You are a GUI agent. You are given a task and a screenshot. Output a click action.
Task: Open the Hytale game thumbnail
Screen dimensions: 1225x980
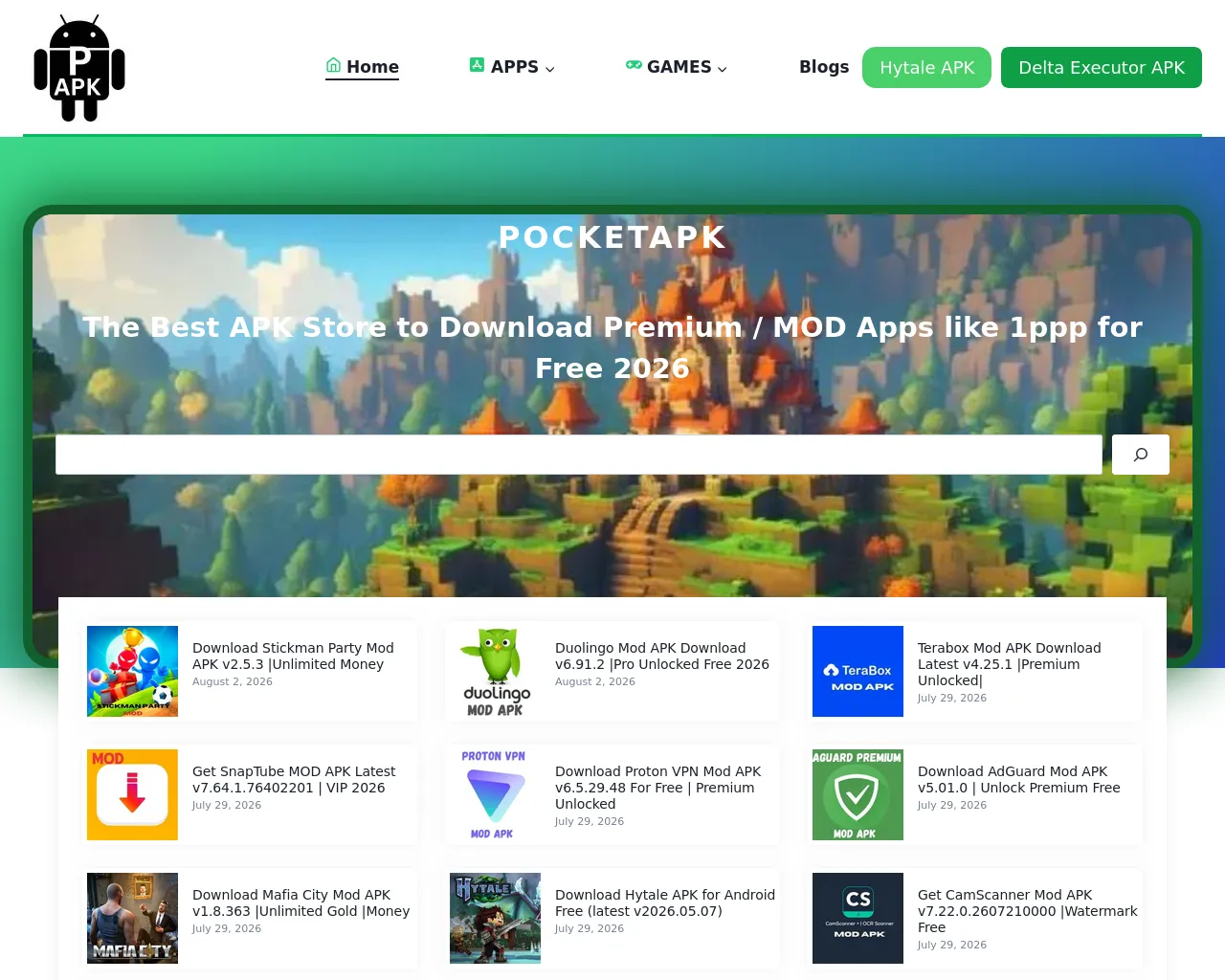(x=495, y=918)
